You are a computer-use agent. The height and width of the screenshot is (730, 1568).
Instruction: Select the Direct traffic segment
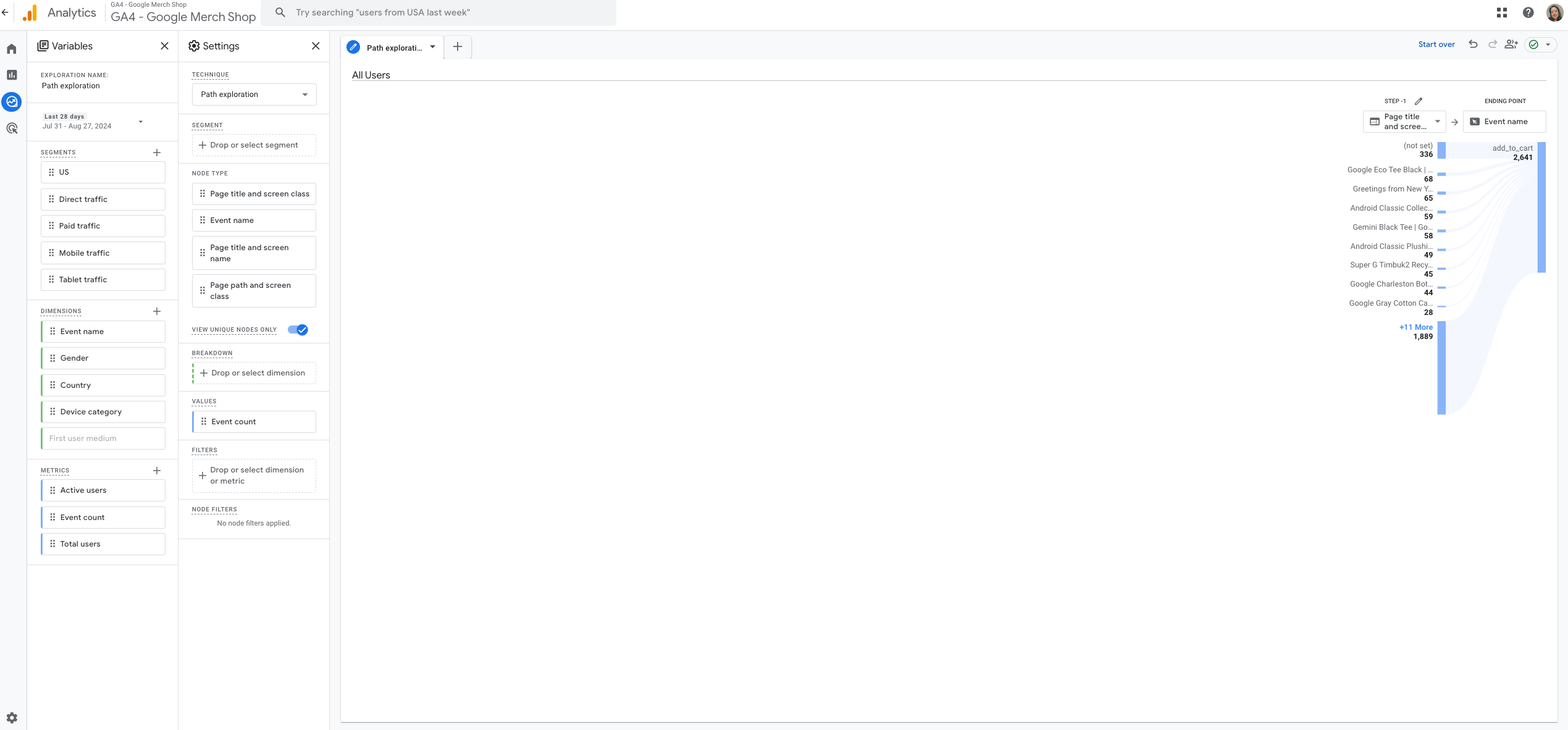coord(103,199)
